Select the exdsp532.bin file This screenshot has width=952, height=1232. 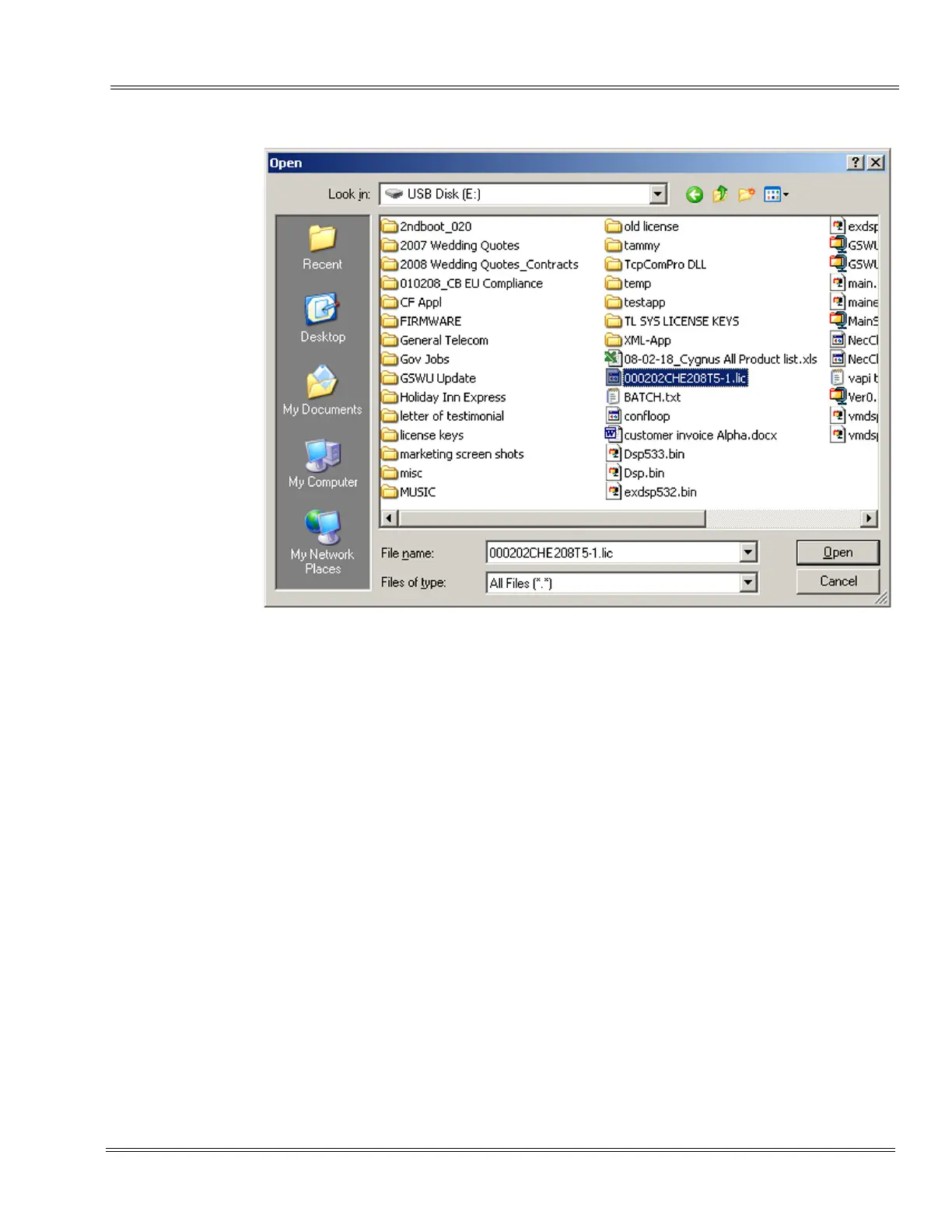[x=651, y=492]
